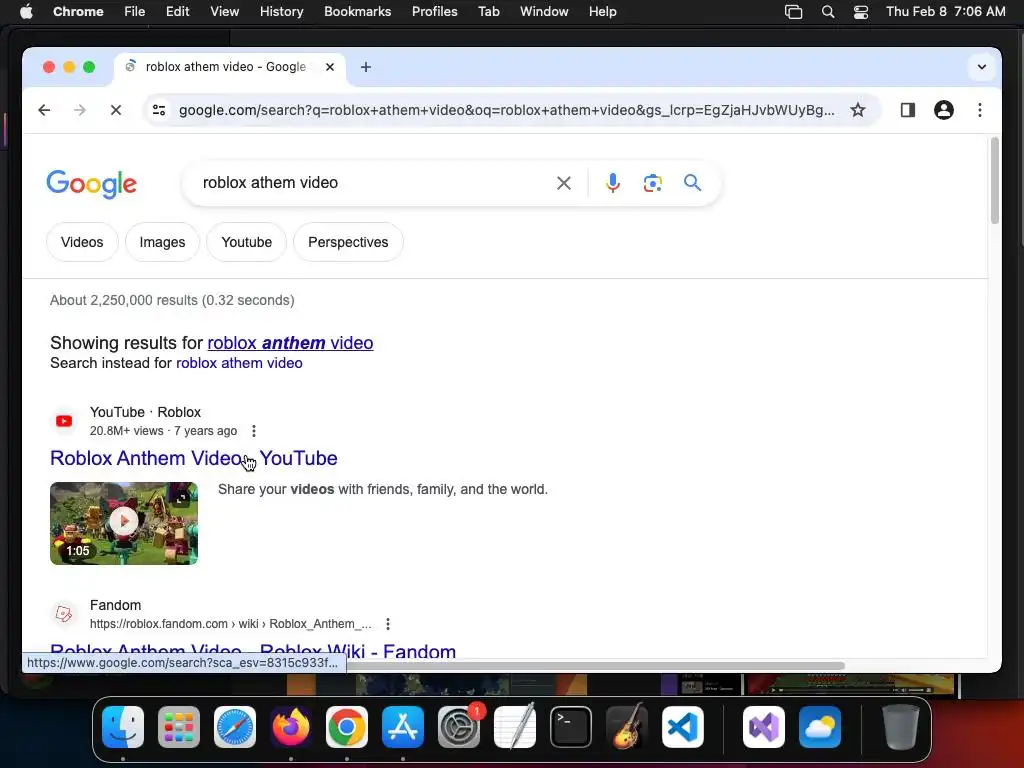
Task: Open the Apple menu
Action: [26, 12]
